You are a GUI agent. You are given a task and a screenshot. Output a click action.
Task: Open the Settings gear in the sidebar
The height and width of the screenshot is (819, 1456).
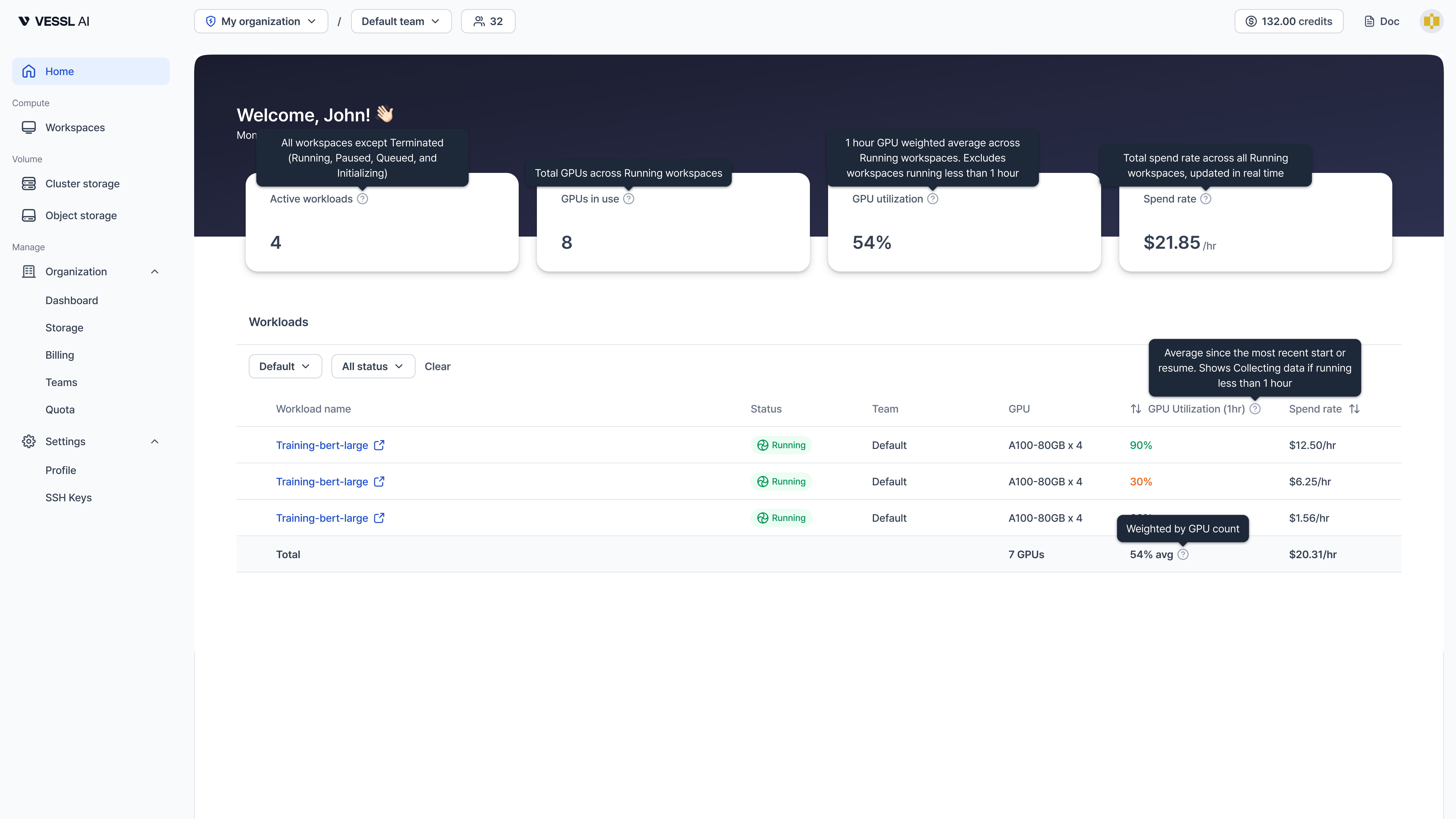[x=29, y=441]
